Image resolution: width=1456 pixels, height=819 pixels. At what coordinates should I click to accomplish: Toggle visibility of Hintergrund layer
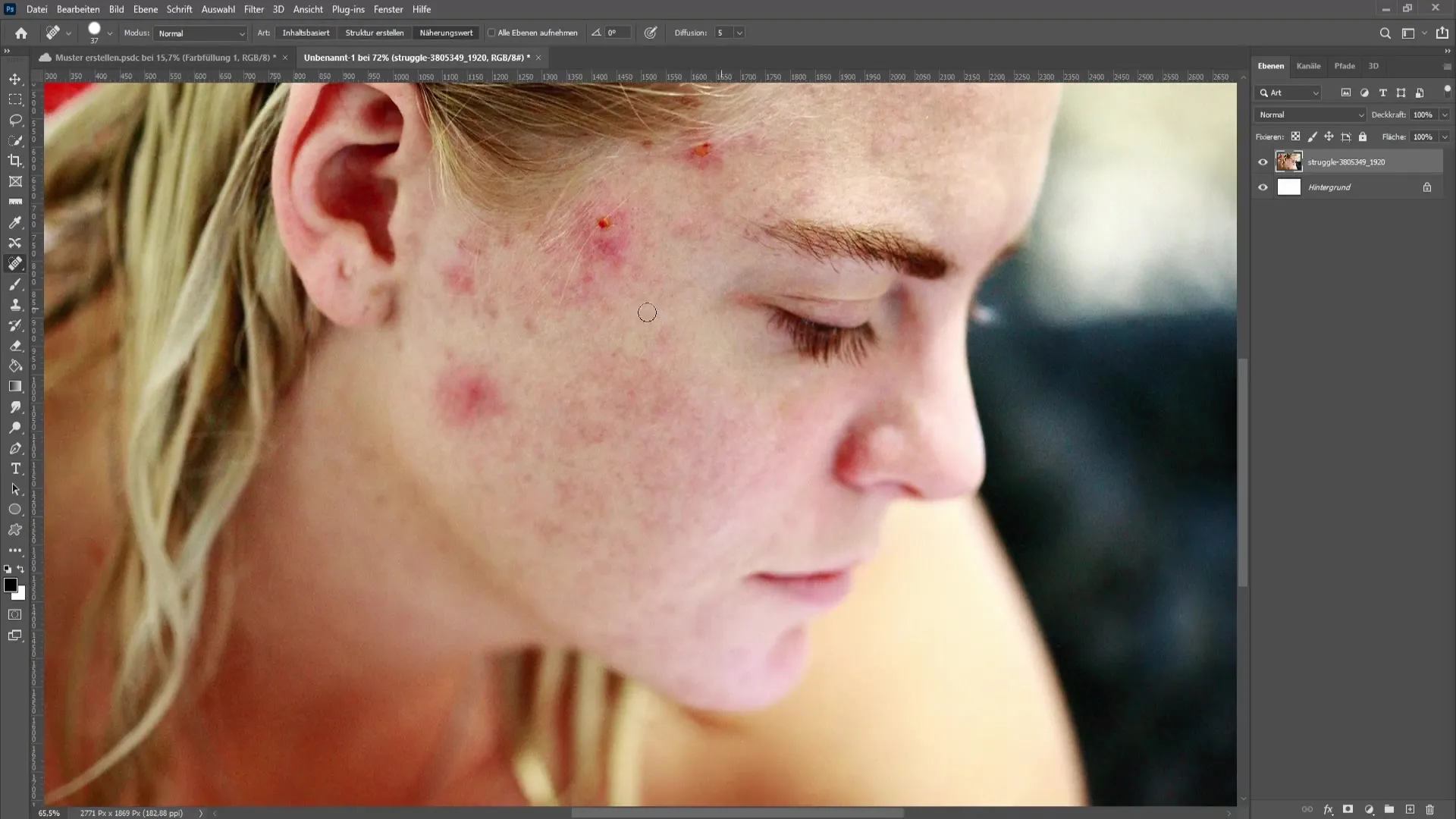tap(1263, 187)
